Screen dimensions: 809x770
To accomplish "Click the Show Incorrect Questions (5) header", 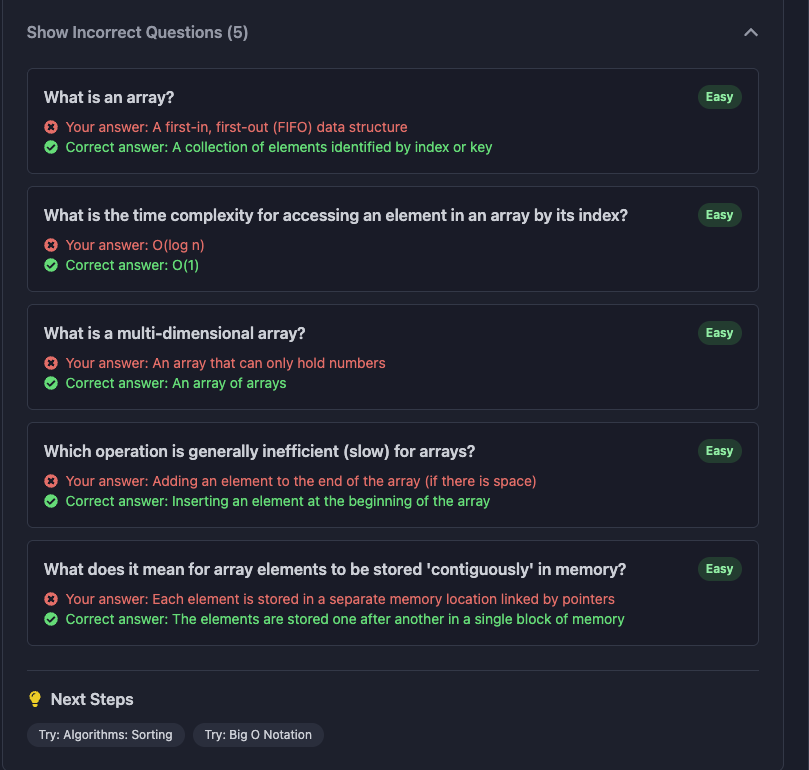I will tap(137, 33).
